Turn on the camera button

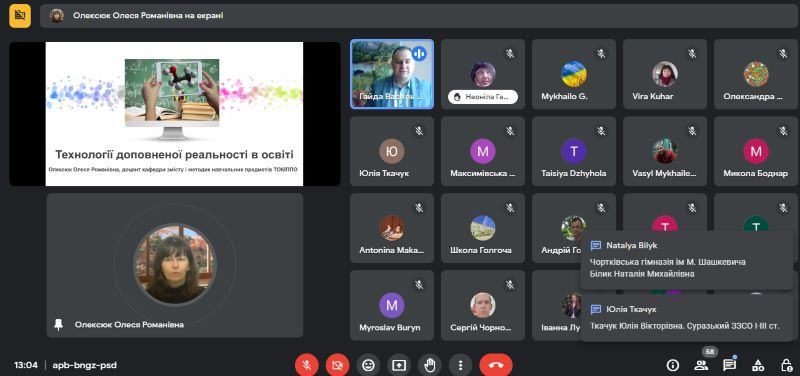click(337, 365)
